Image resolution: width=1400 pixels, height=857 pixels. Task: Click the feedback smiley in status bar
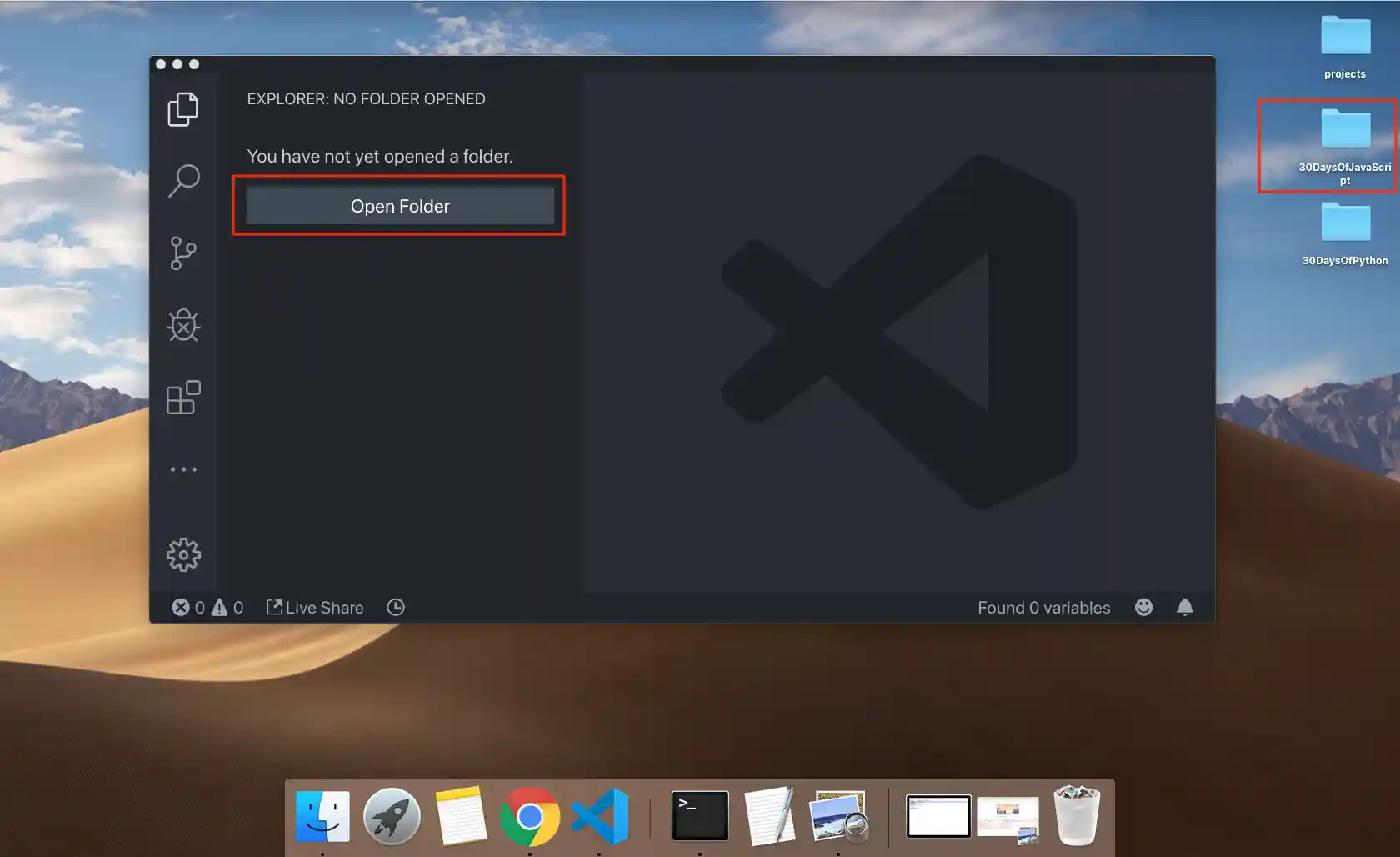pyautogui.click(x=1143, y=607)
